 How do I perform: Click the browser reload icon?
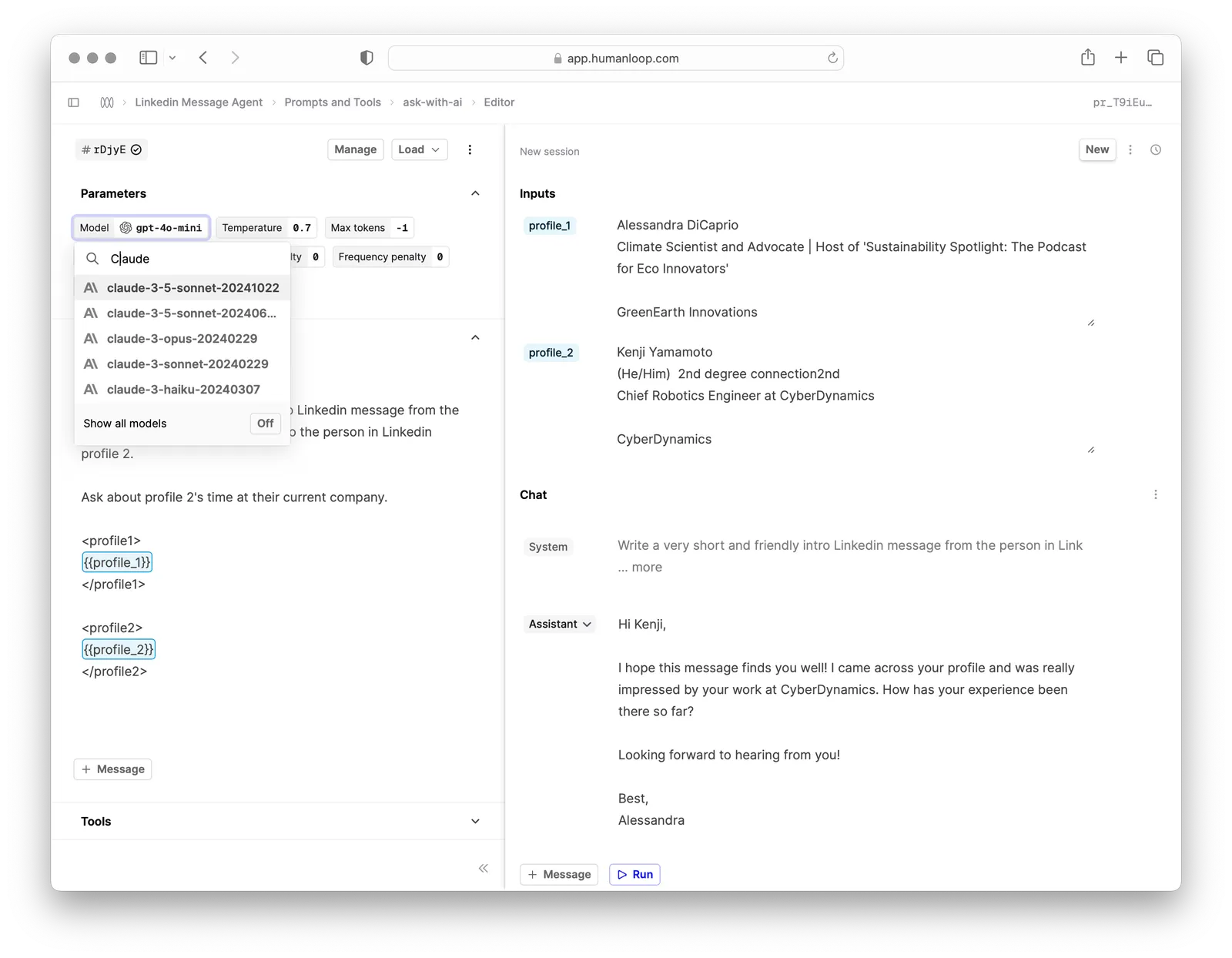coord(832,58)
